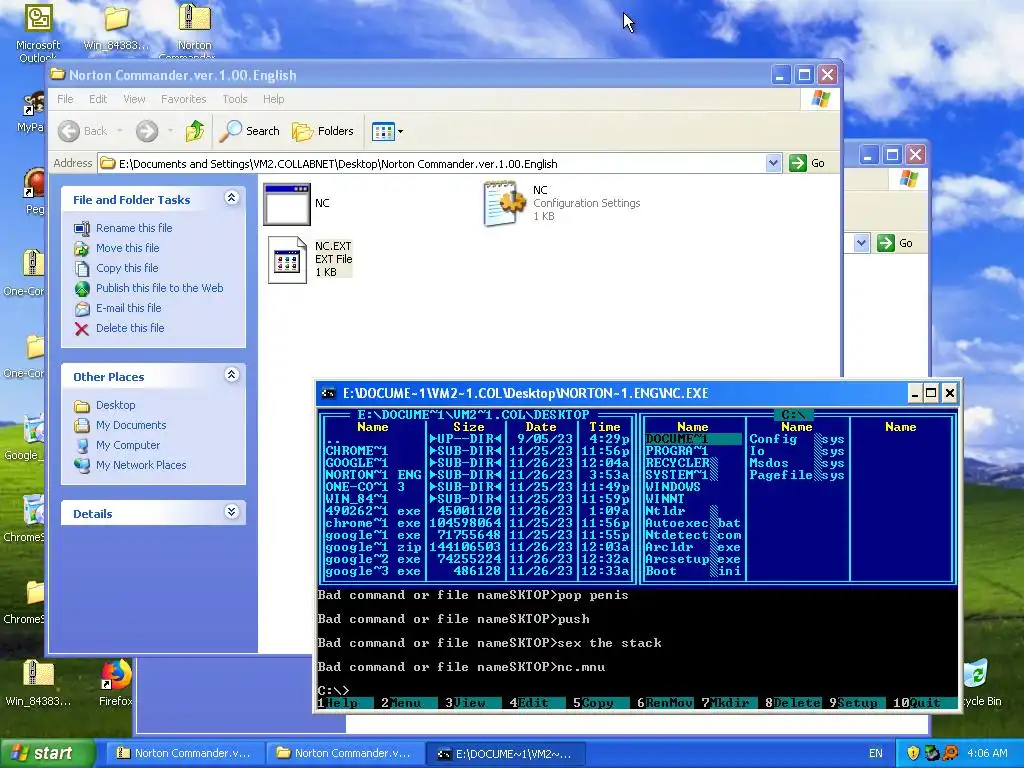Go to My Documents in Other Places
The height and width of the screenshot is (768, 1024).
(x=131, y=425)
